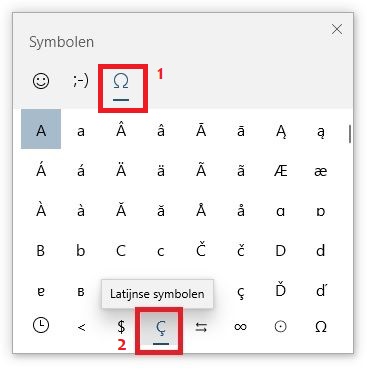Insert the highlighted capital A symbol
The image size is (367, 373).
(x=41, y=129)
